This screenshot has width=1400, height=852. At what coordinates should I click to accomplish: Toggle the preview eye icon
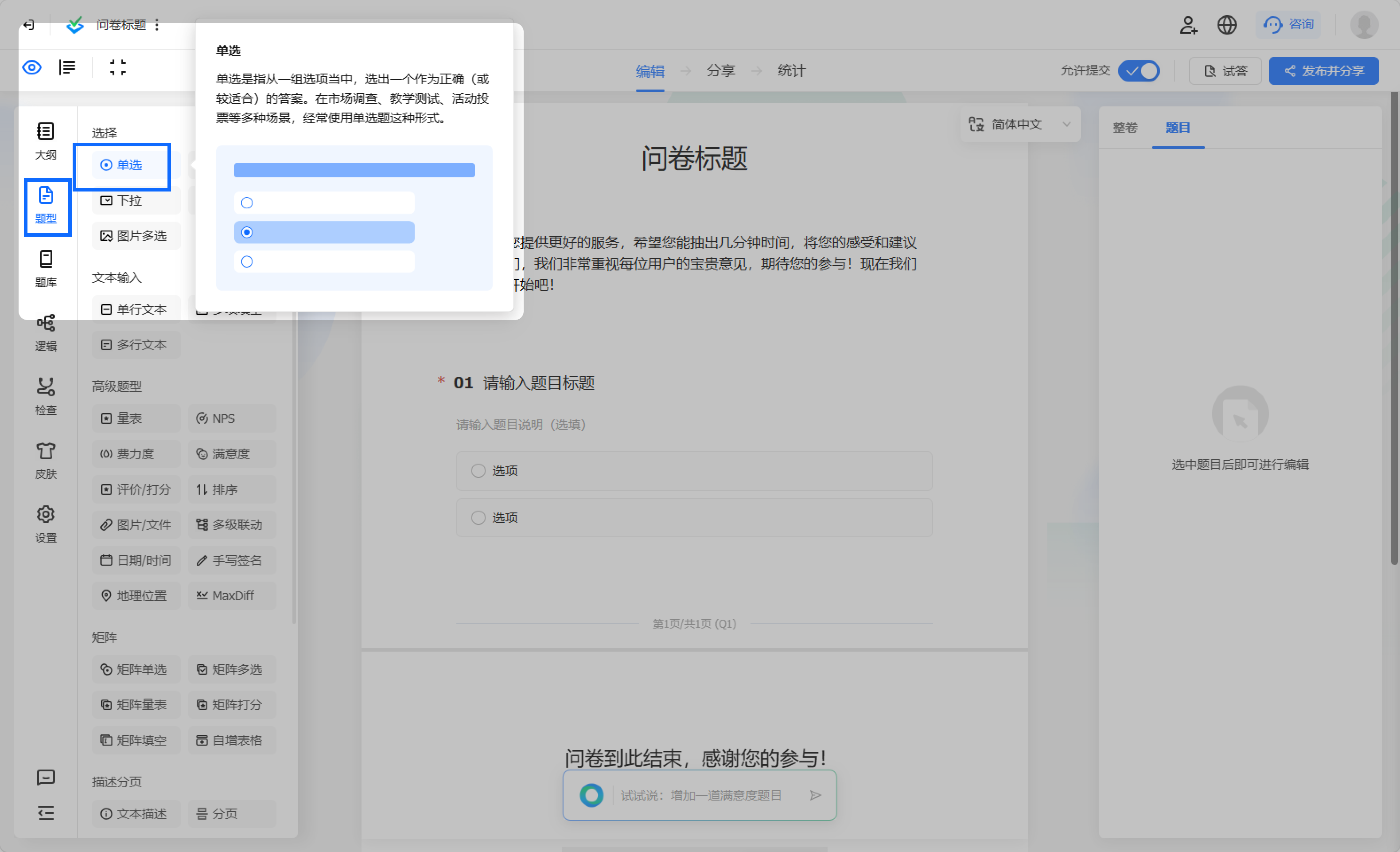[32, 68]
